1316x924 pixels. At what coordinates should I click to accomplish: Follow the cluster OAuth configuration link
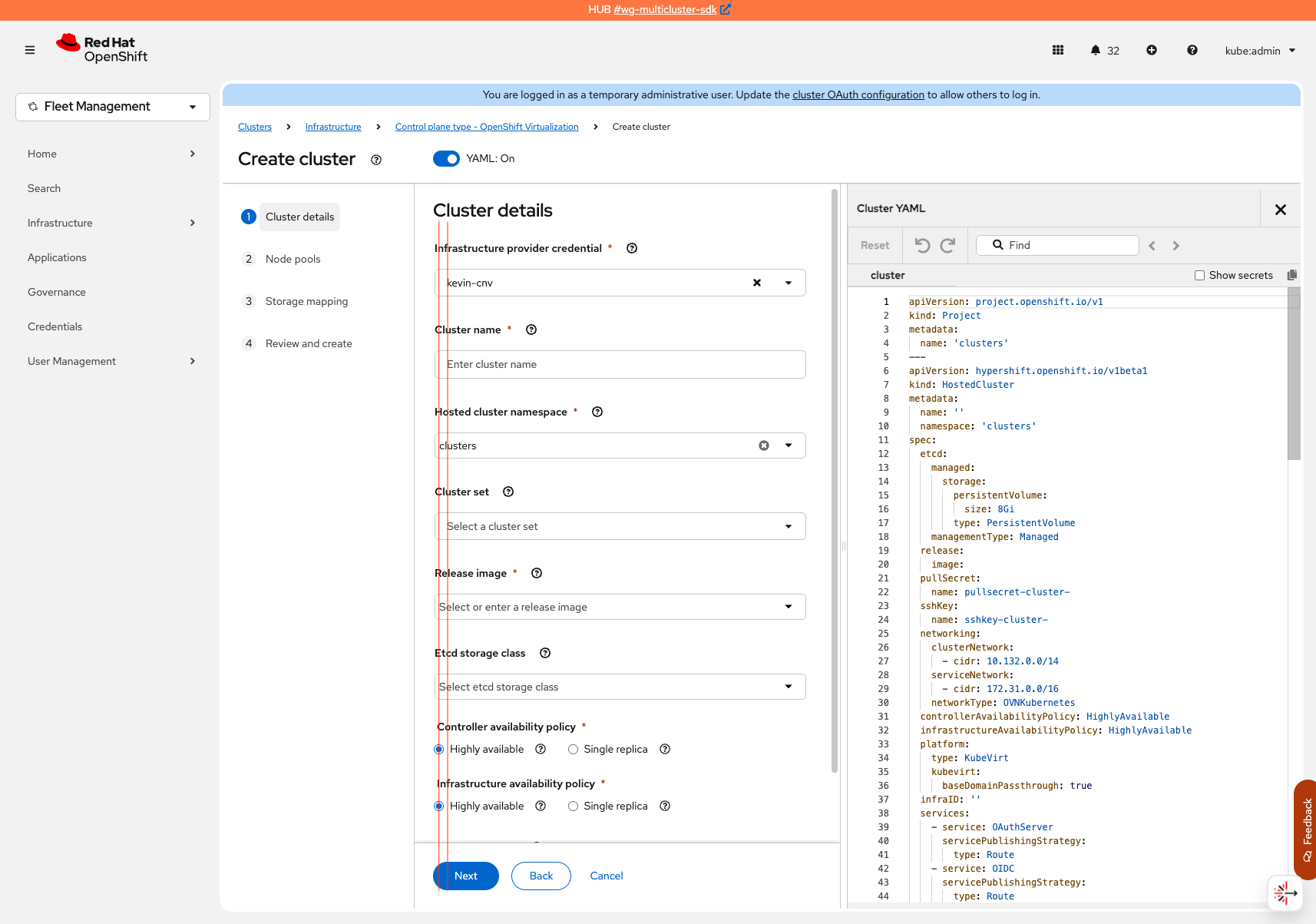(858, 94)
